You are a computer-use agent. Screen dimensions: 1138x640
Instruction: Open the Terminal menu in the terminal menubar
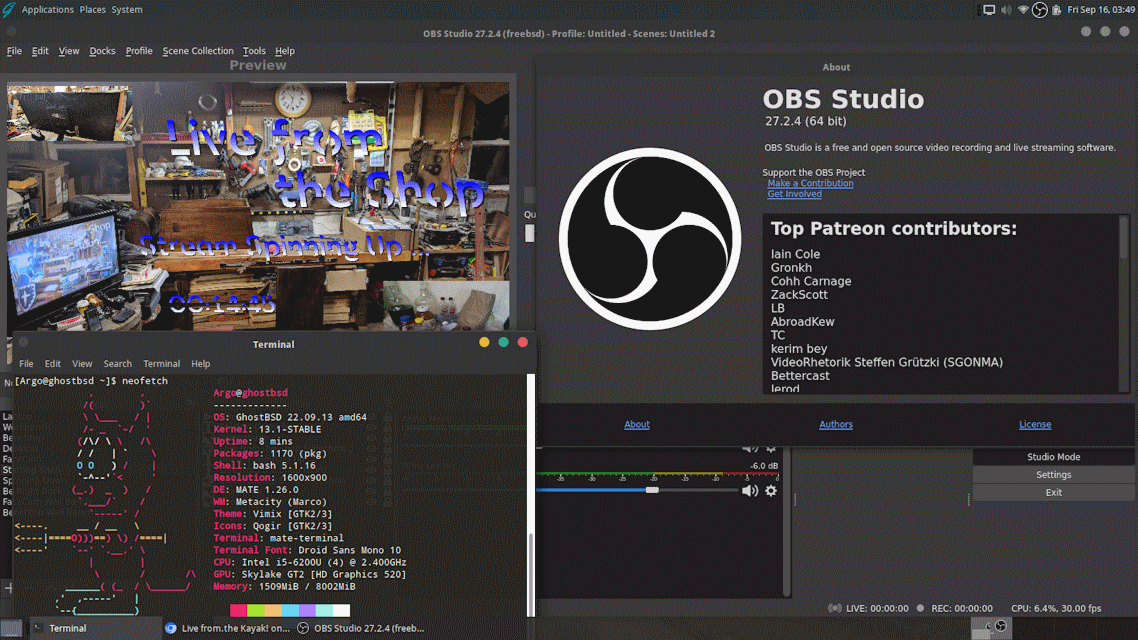162,364
